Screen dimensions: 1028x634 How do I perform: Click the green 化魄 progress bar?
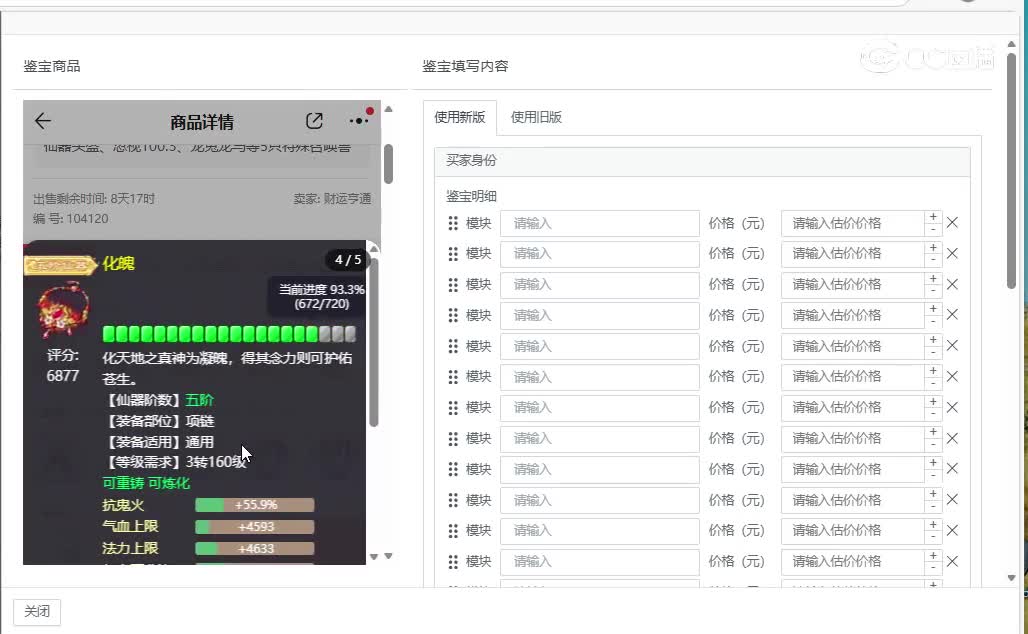pos(228,334)
